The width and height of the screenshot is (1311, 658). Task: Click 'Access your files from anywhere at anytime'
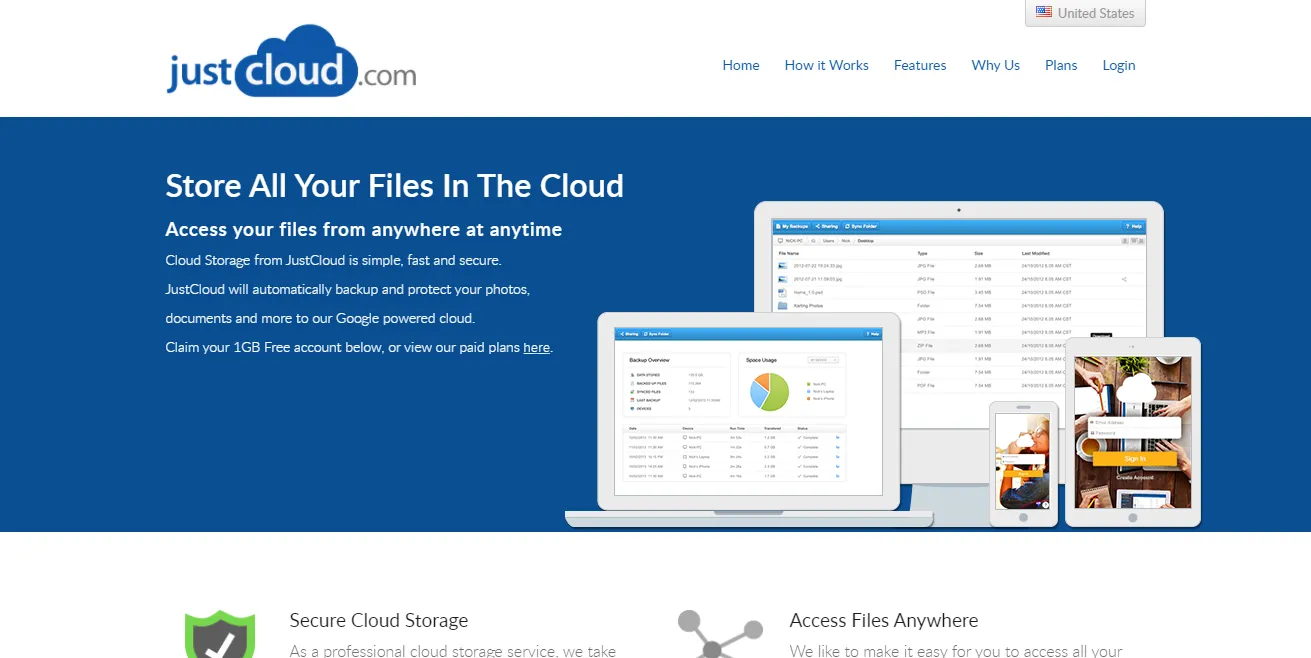click(x=364, y=229)
